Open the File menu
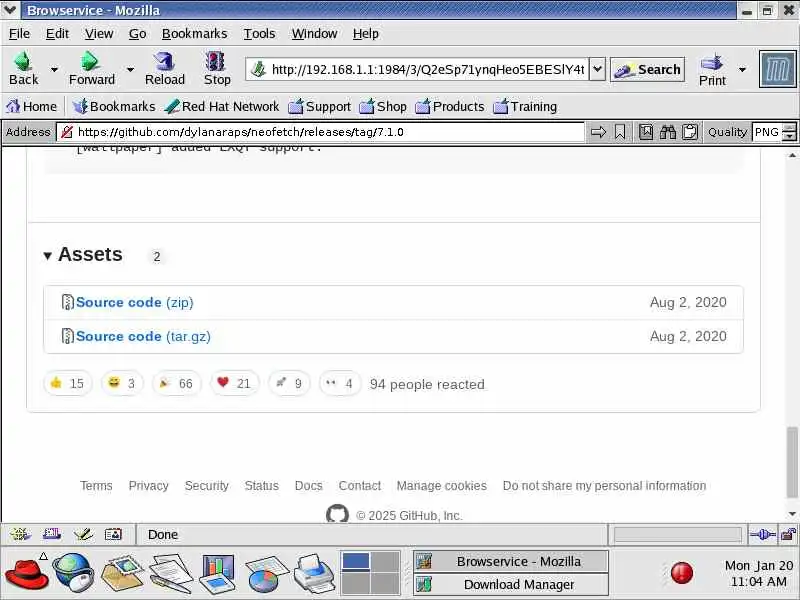 [19, 34]
